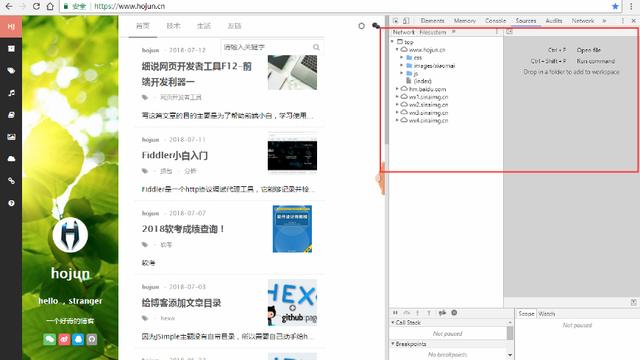Click the red Weibo social icon
This screenshot has width=640, height=360.
pos(64,339)
